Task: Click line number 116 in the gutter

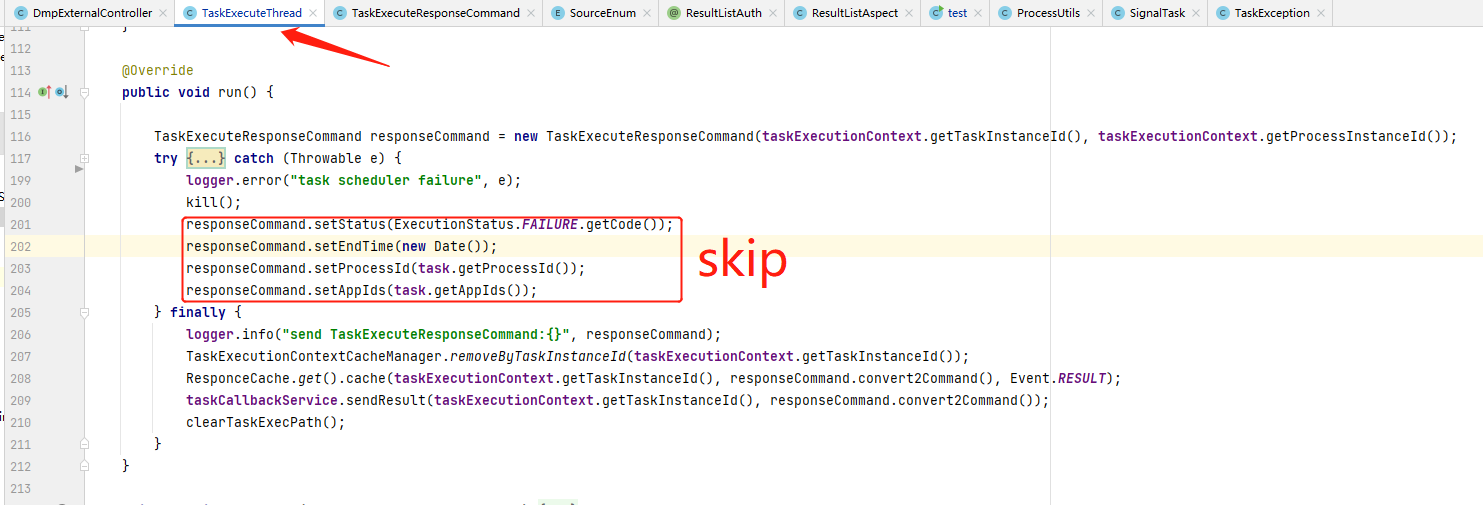Action: [x=20, y=136]
